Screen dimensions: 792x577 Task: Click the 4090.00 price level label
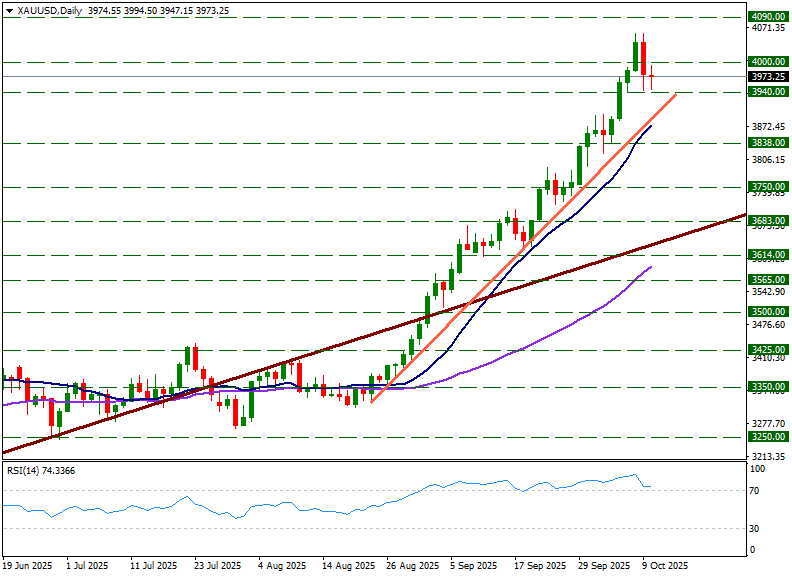coord(766,17)
